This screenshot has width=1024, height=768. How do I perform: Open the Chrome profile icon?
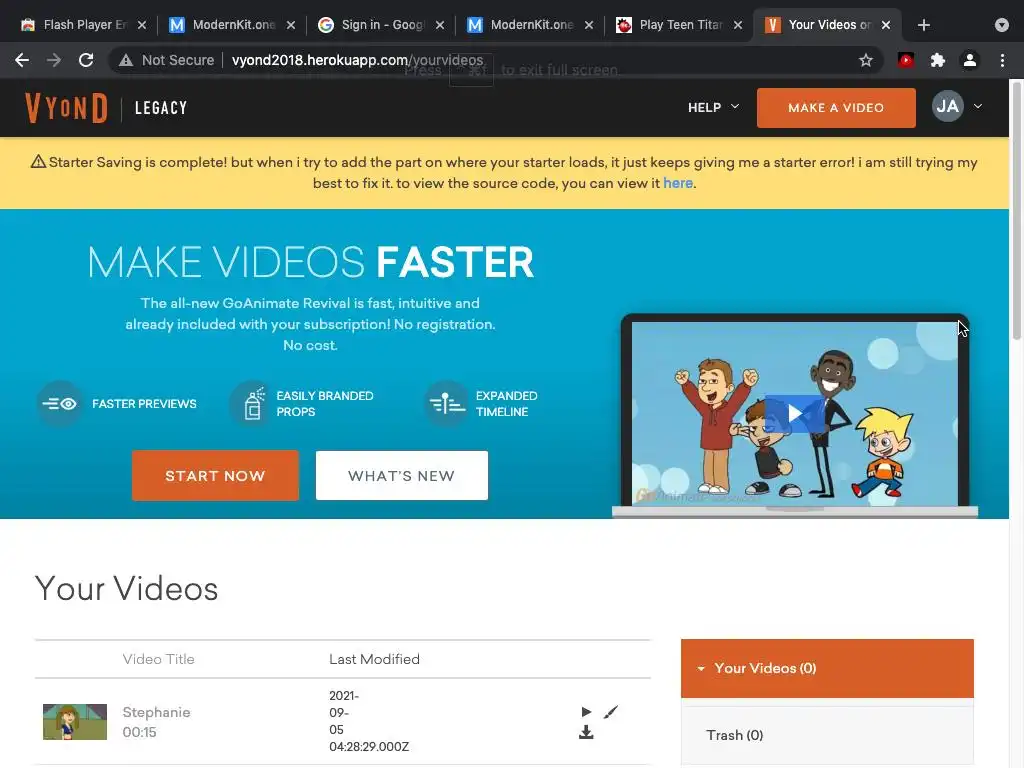click(970, 60)
